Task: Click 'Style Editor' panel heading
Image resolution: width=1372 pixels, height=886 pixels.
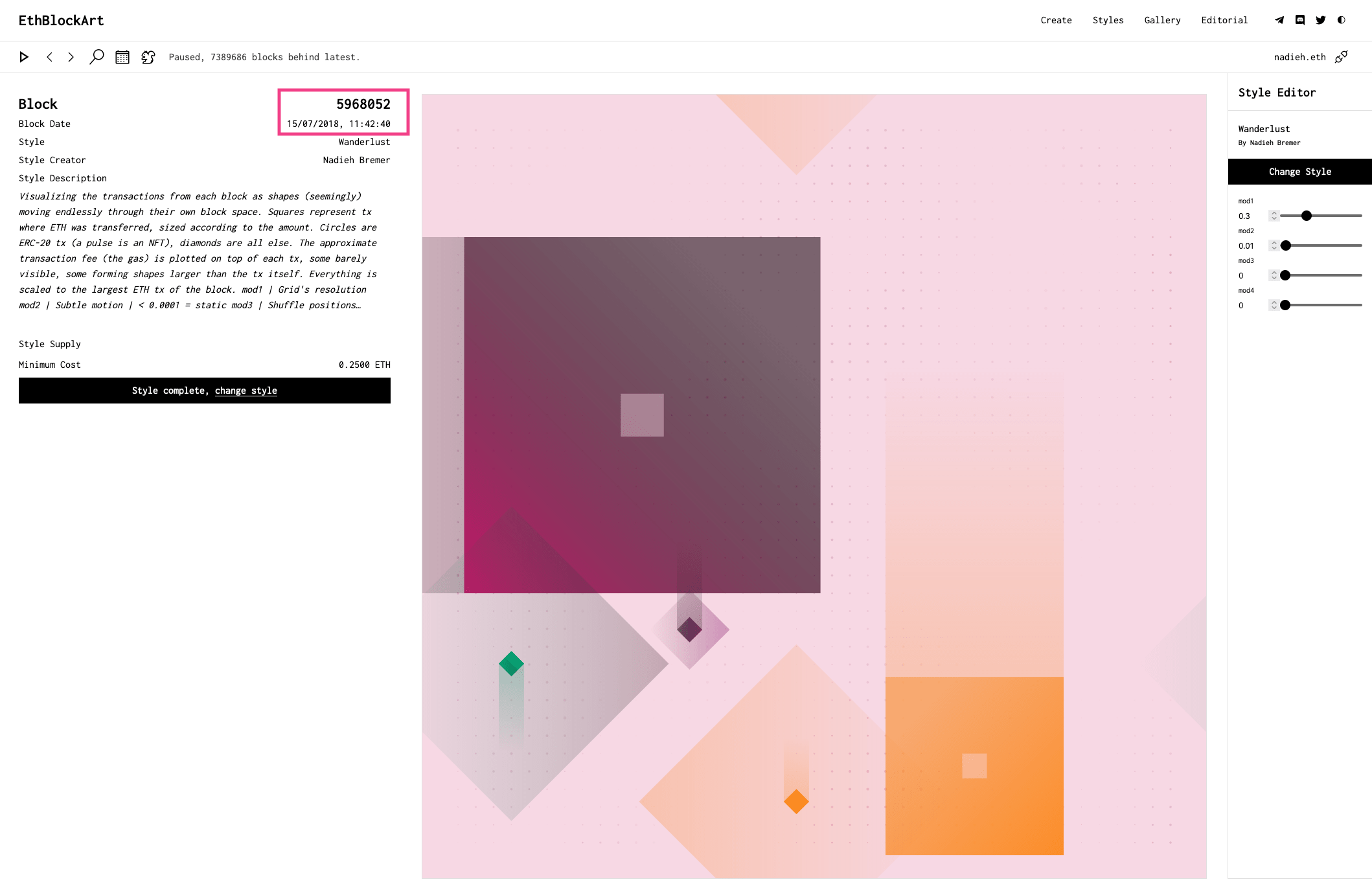Action: click(1277, 93)
